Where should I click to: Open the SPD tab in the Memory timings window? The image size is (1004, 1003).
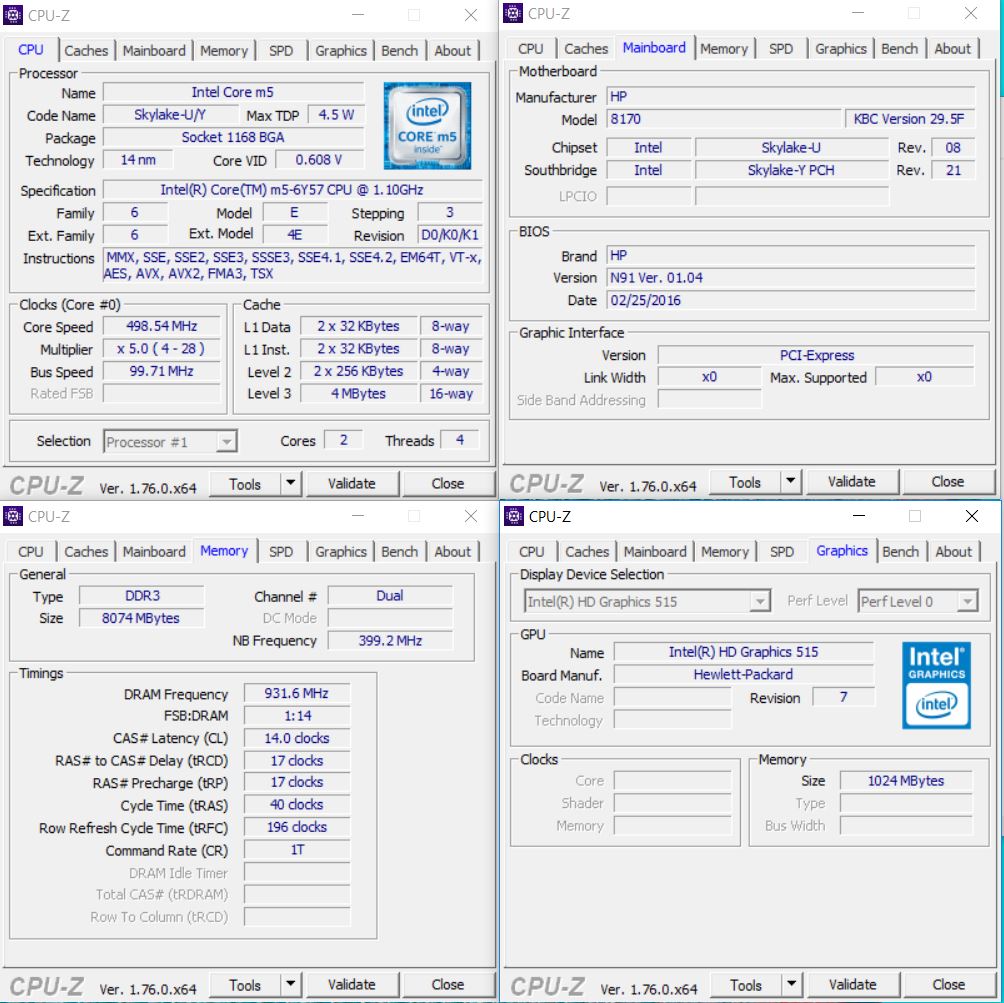(x=282, y=551)
